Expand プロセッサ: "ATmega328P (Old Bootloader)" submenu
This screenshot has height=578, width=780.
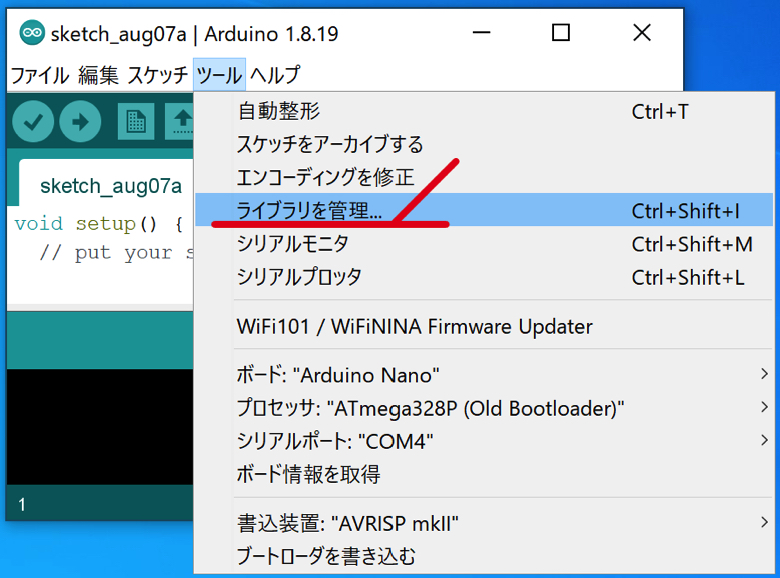tap(484, 408)
